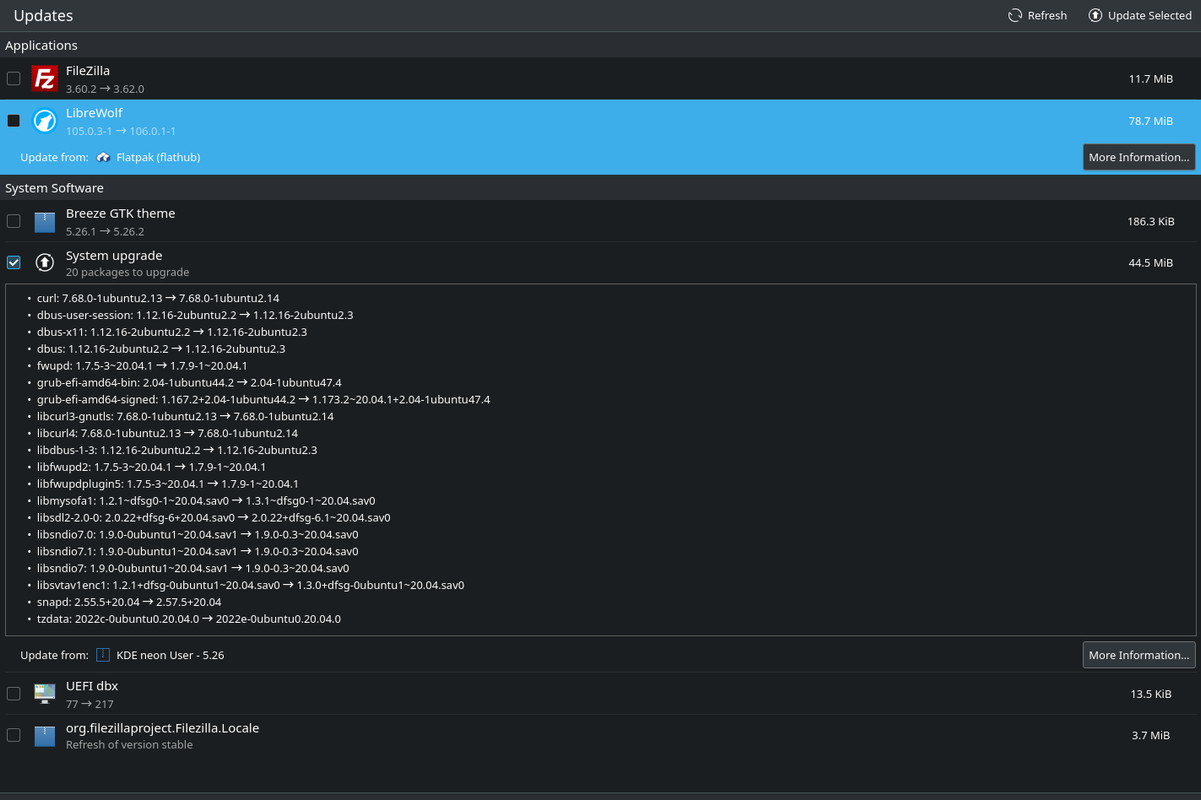Screen dimensions: 1201x800
Task: Click the 186.3 KiB size value
Action: click(1150, 221)
